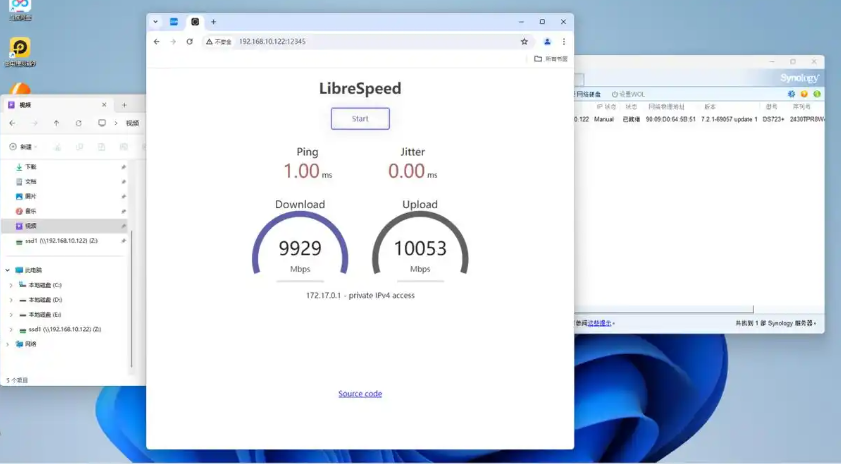Click the copy icon in Explorer toolbar
Image resolution: width=841 pixels, height=464 pixels.
coord(79,146)
